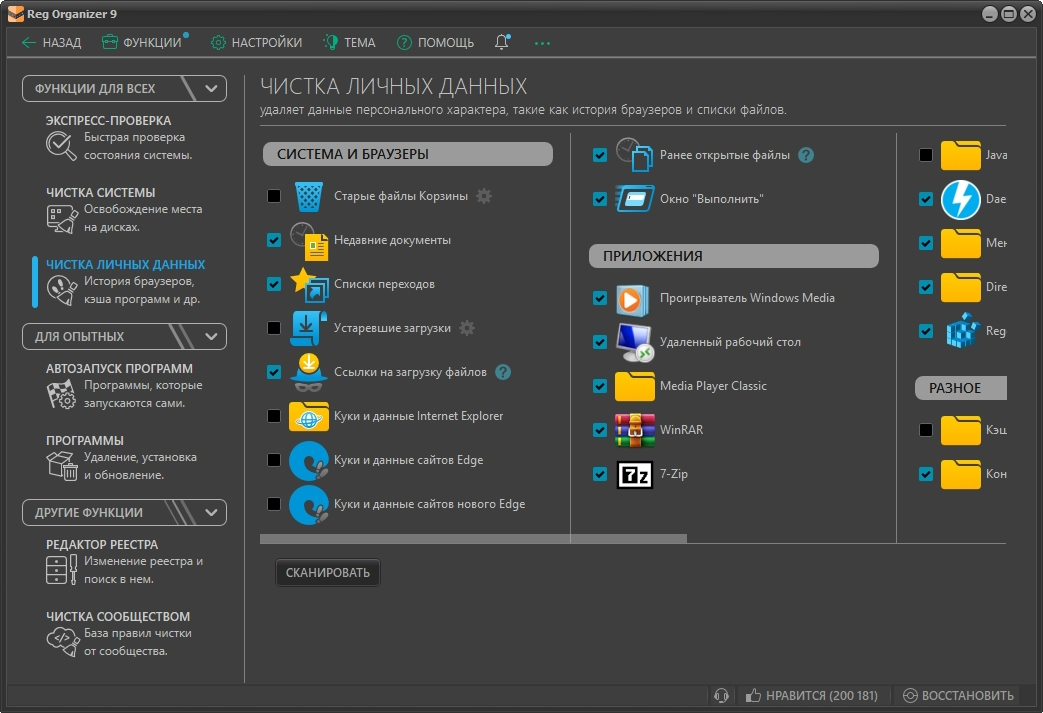The width and height of the screenshot is (1043, 713).
Task: Click the help icon next to Ссылки на загрузку файлов
Action: [503, 372]
